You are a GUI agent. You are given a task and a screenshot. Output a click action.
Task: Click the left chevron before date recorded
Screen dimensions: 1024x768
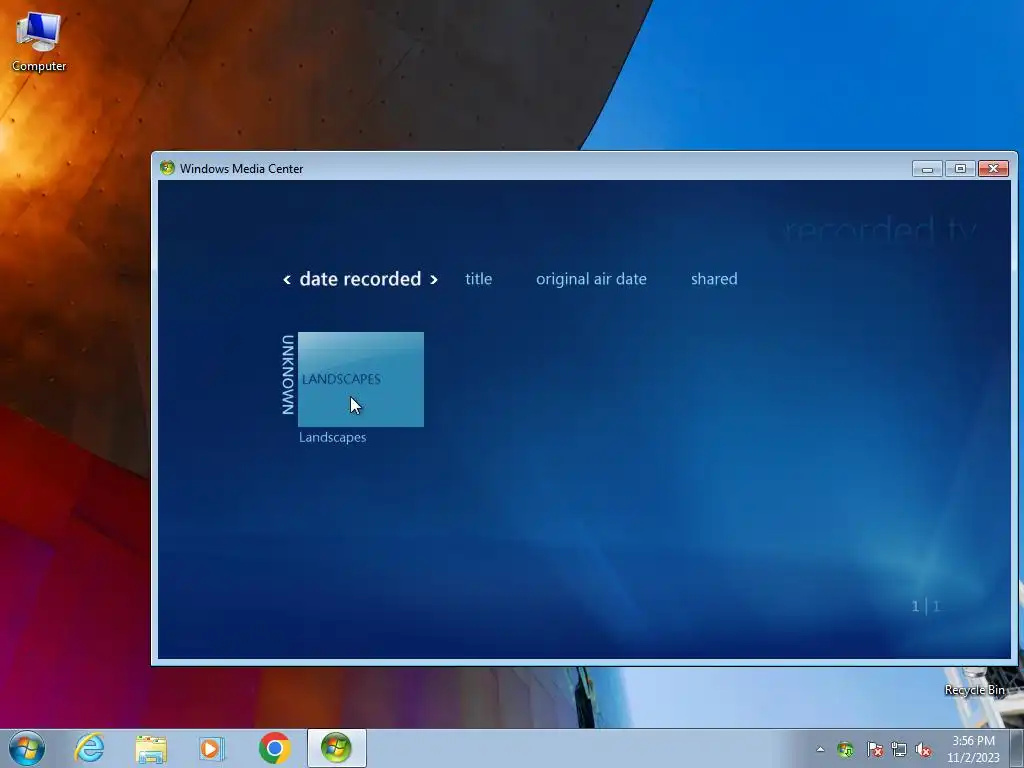coord(287,280)
